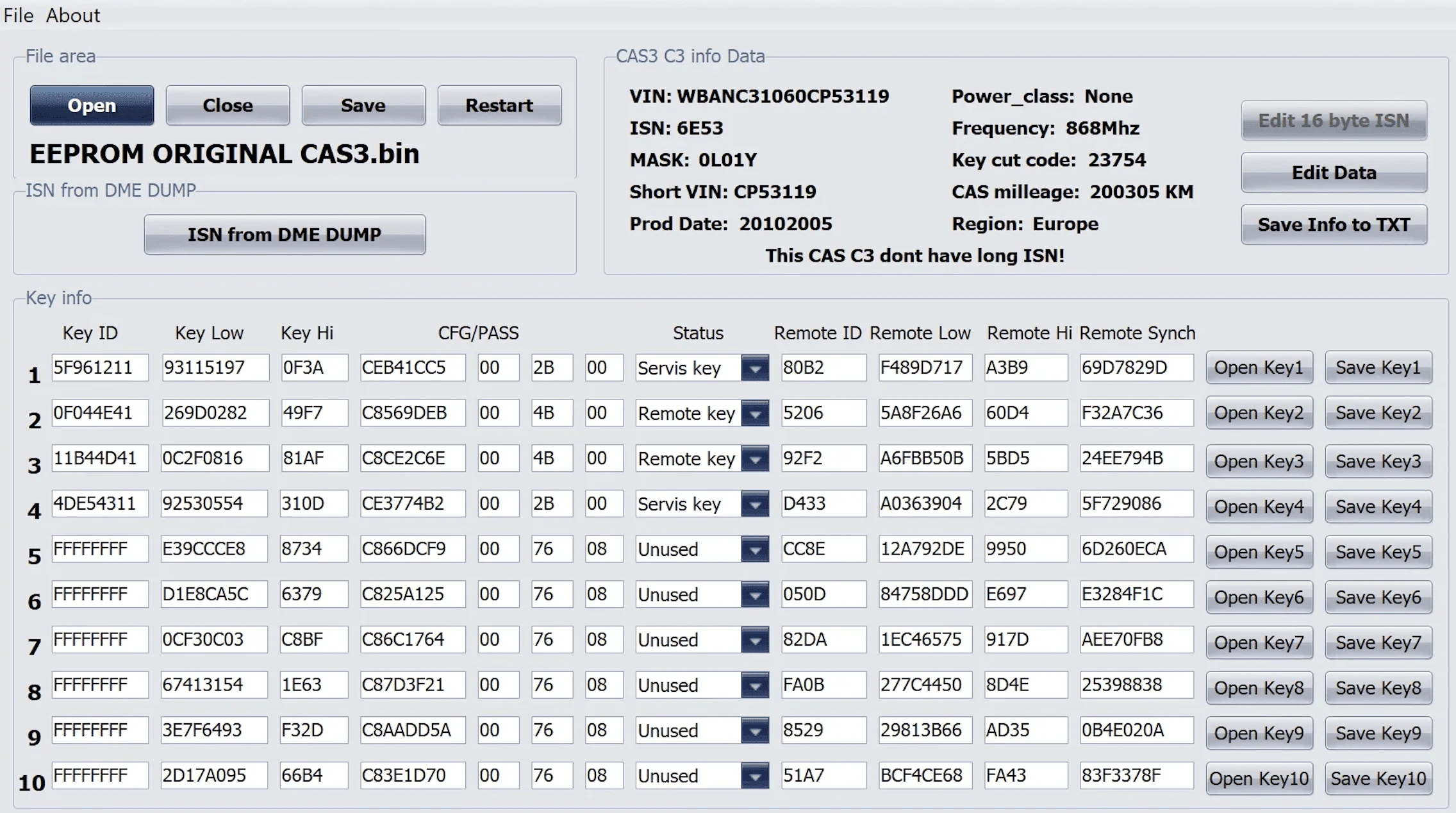Expand Status dropdown for key 5
Viewport: 1456px width, 813px height.
(755, 549)
